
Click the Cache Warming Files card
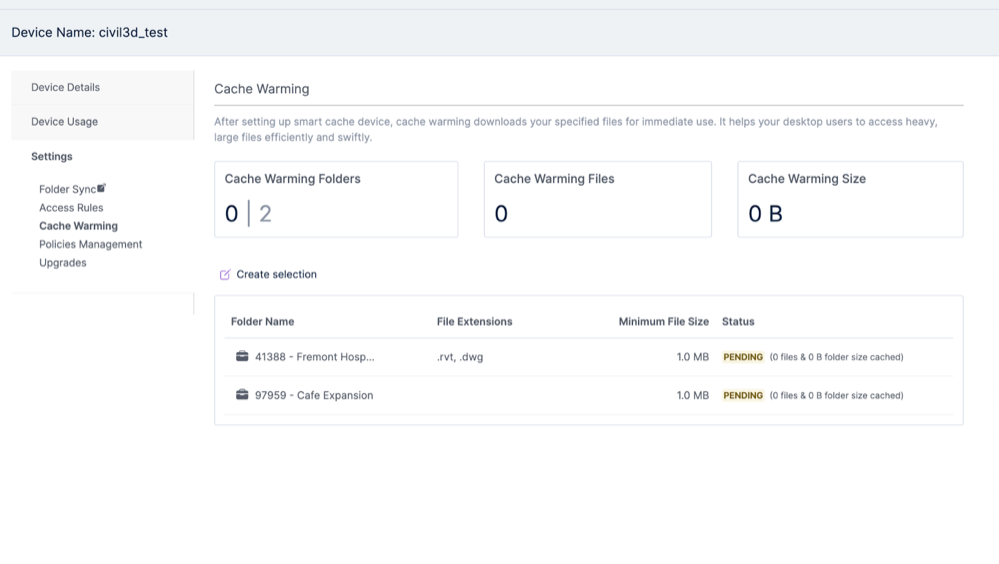(x=598, y=199)
